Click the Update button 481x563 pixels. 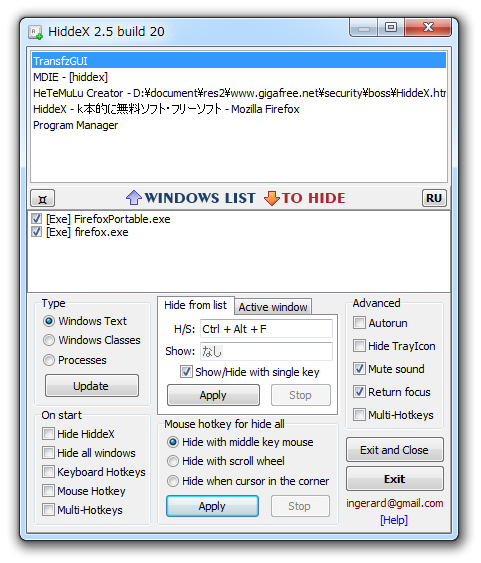click(x=92, y=386)
